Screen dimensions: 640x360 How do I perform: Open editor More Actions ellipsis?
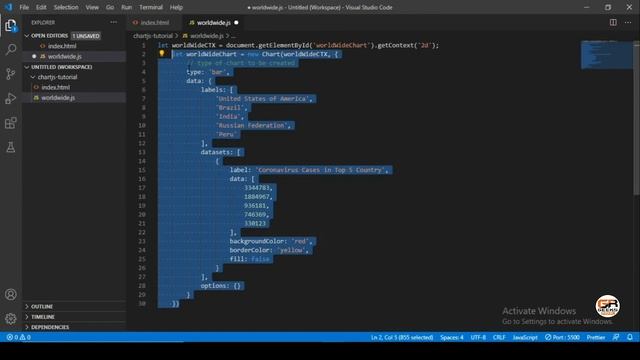pyautogui.click(x=628, y=22)
